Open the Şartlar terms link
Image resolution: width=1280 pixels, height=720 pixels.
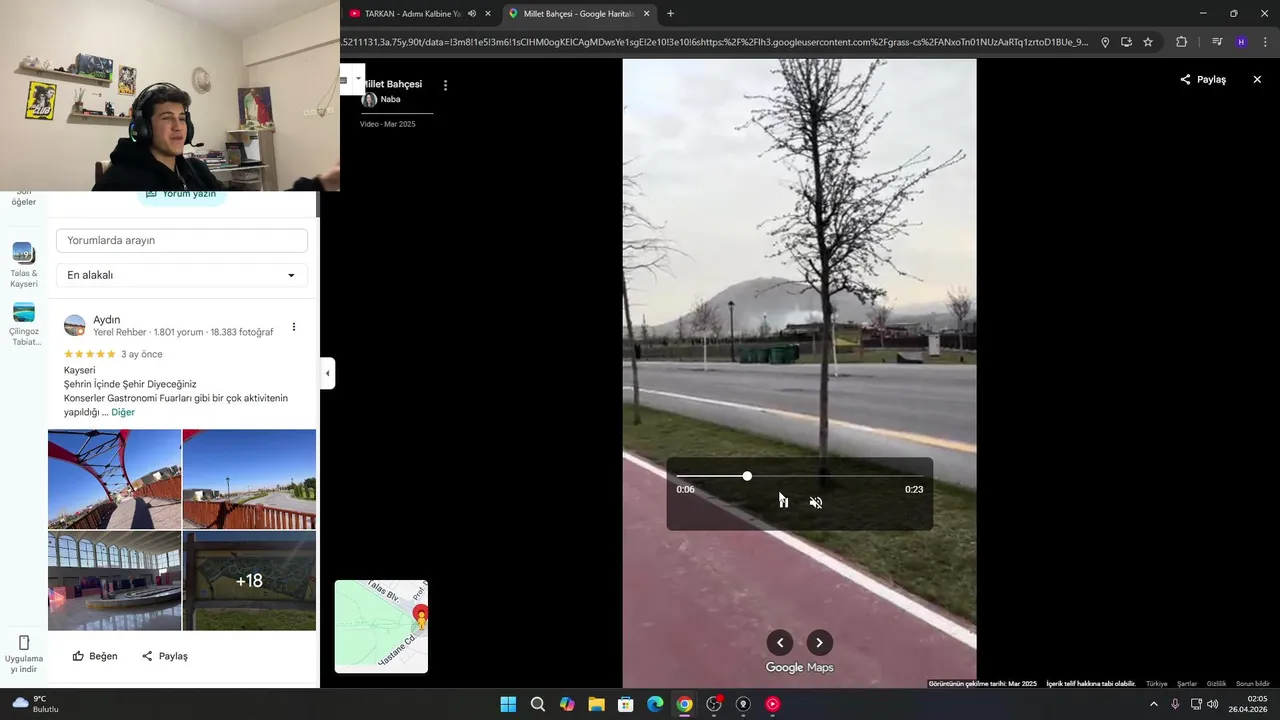point(1187,684)
